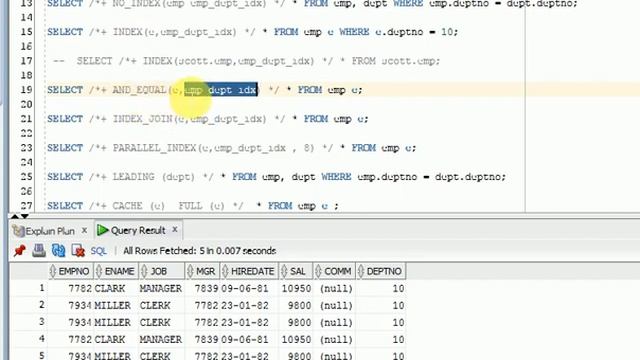Screen dimensions: 640x360
Task: Click the up arrow on the panel splitter
Action: (x=15, y=215)
